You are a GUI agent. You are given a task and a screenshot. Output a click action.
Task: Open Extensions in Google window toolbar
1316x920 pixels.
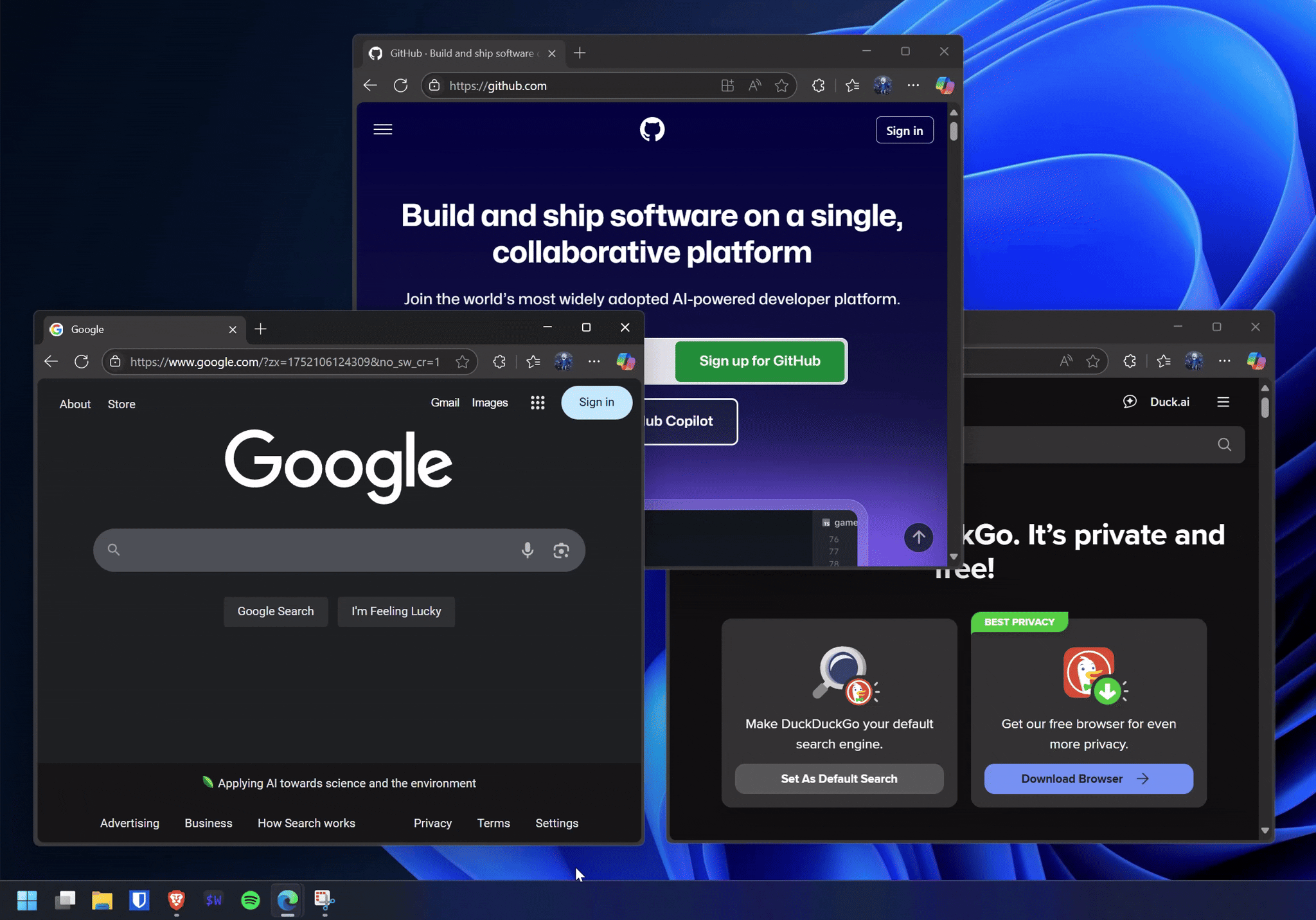[x=499, y=361]
